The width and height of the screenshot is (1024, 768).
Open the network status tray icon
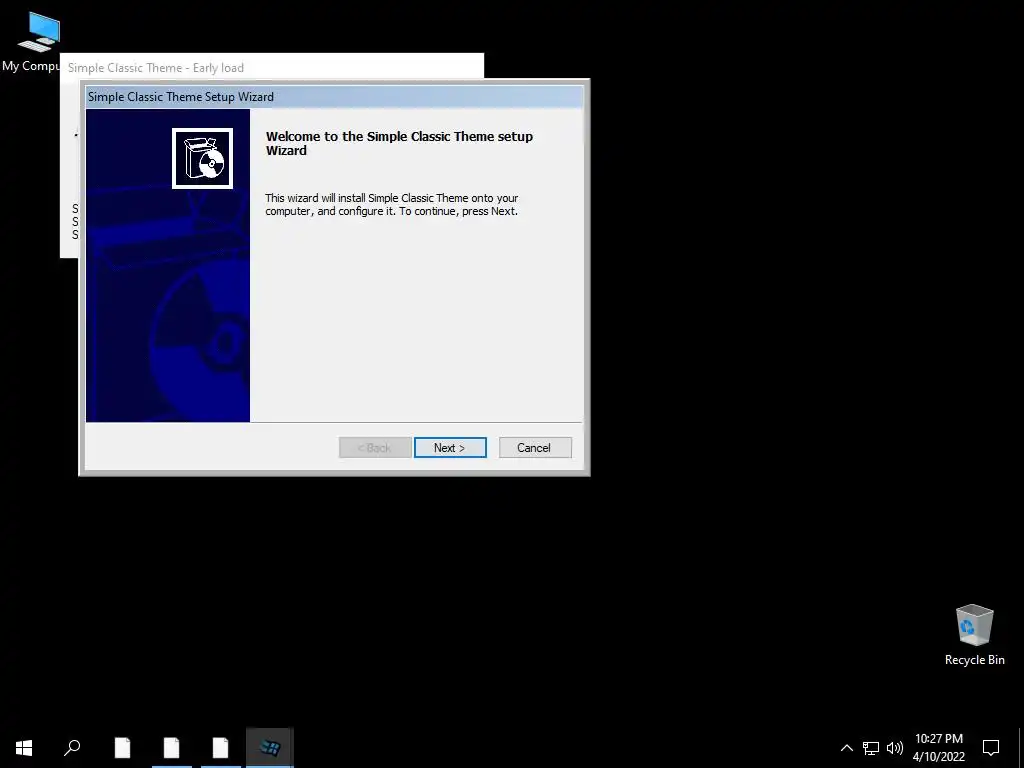[871, 748]
